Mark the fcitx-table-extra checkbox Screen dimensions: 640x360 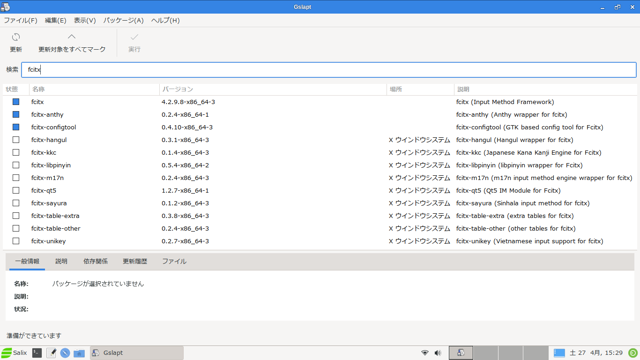16,216
